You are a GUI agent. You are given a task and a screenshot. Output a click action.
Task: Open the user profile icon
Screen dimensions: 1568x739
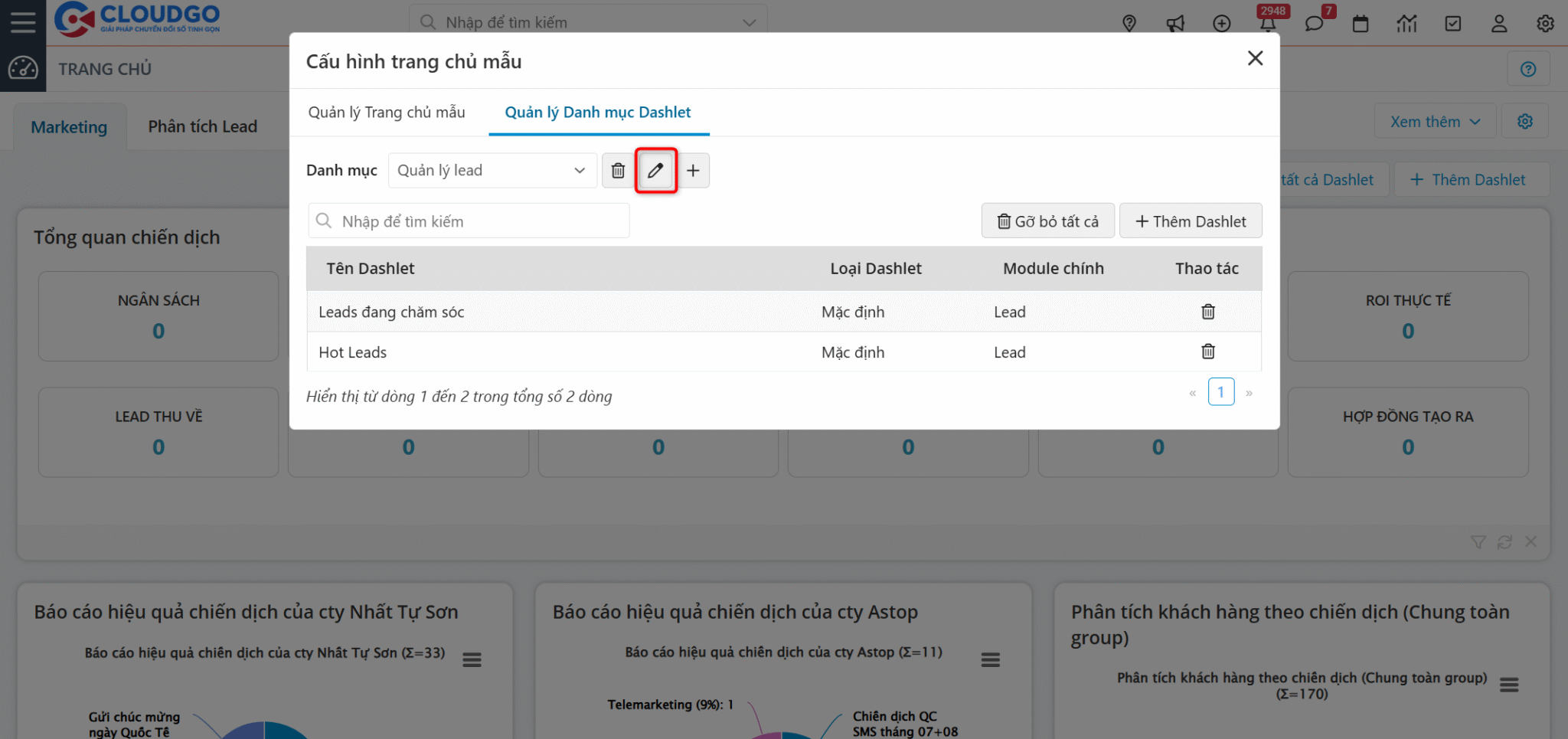pos(1499,24)
